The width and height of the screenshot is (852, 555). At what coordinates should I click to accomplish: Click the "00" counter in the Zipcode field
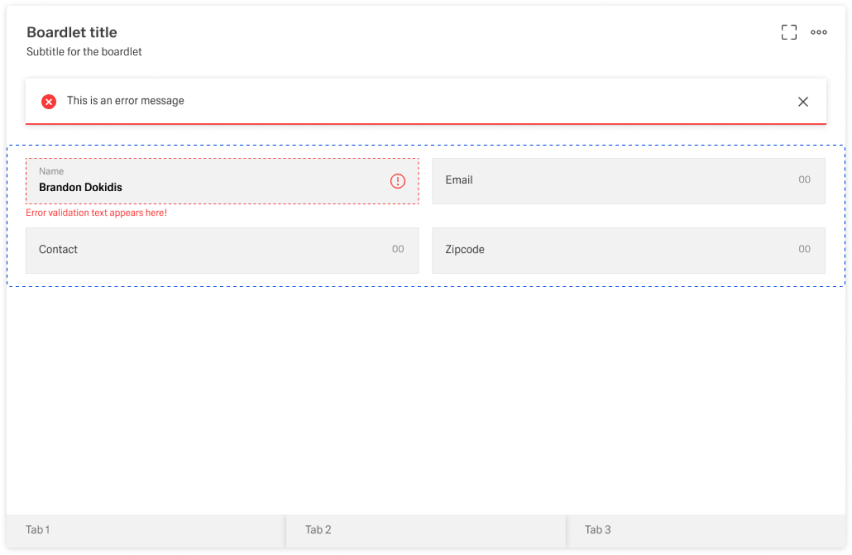(804, 249)
